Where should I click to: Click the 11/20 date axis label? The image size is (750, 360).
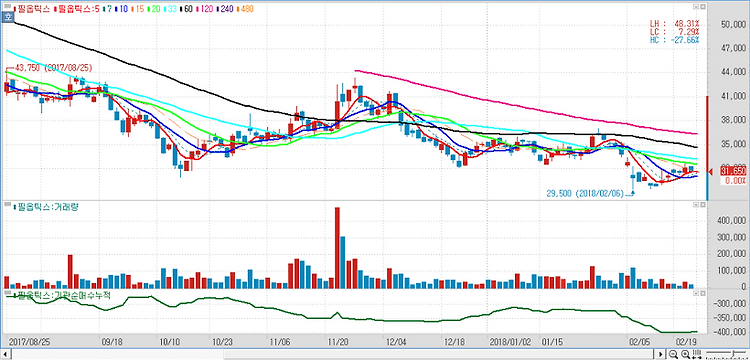tap(338, 342)
